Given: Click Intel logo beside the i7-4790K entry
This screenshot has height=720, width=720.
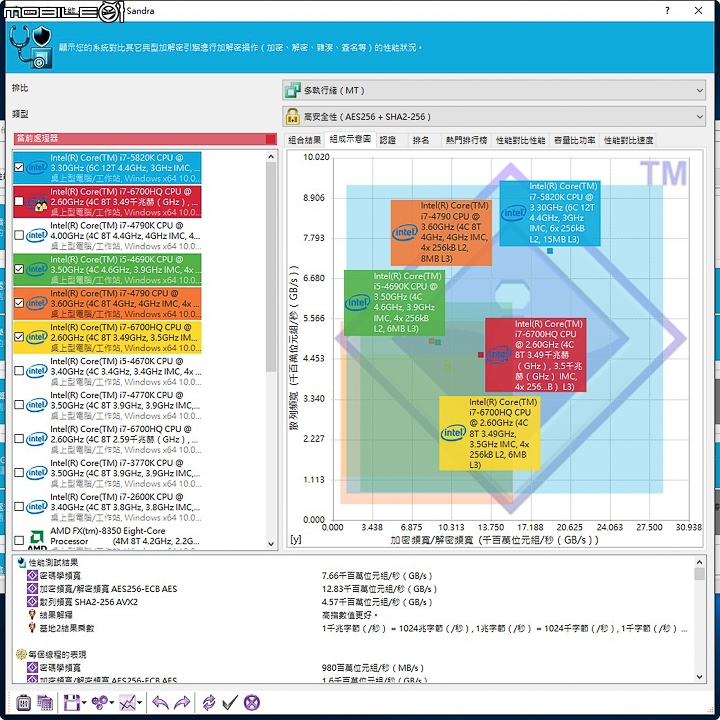Looking at the screenshot, I should (37, 236).
